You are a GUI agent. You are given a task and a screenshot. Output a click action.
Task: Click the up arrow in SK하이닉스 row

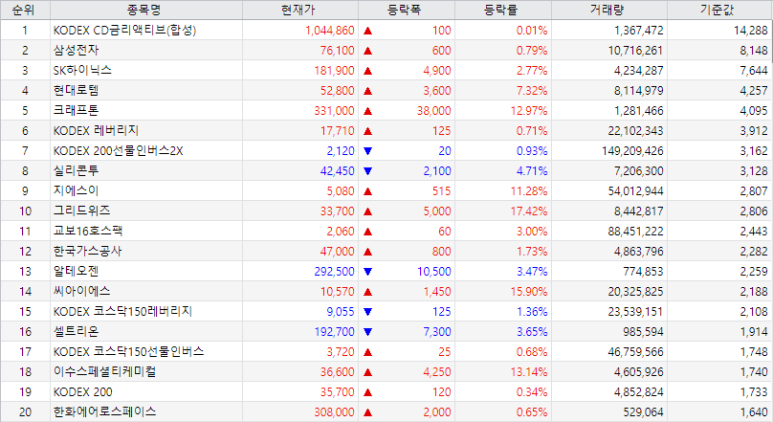click(368, 71)
